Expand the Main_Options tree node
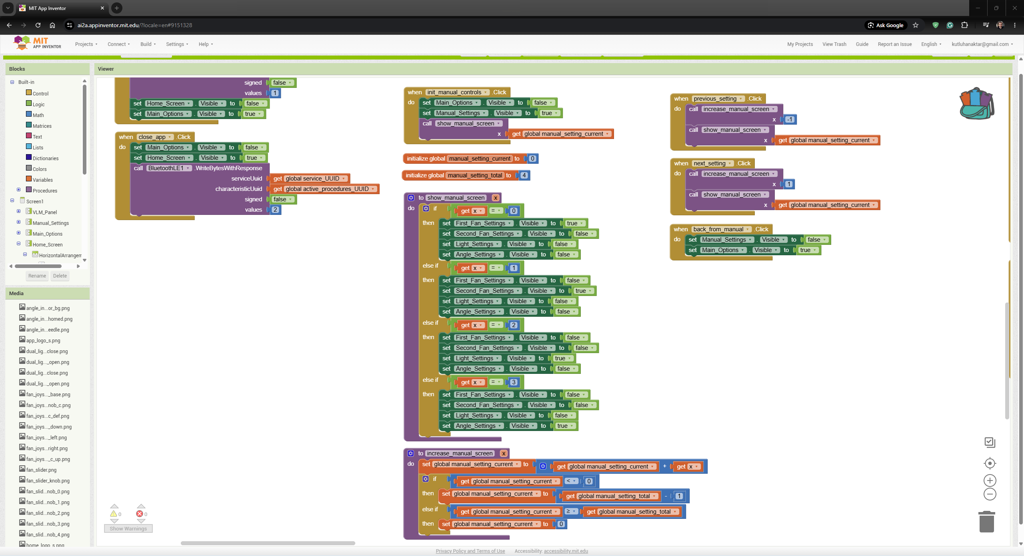 pos(19,233)
